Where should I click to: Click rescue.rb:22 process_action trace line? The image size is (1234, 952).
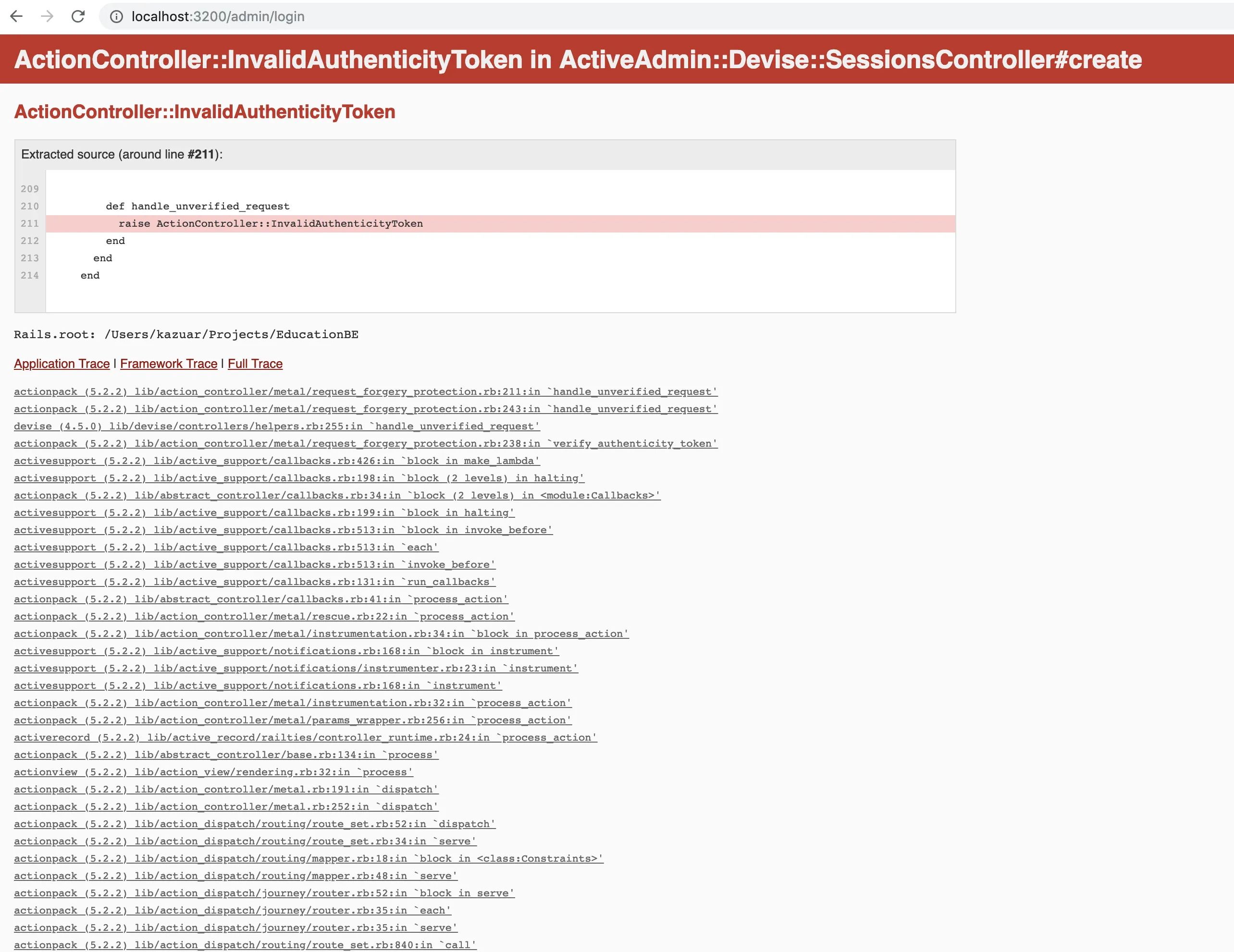point(264,616)
